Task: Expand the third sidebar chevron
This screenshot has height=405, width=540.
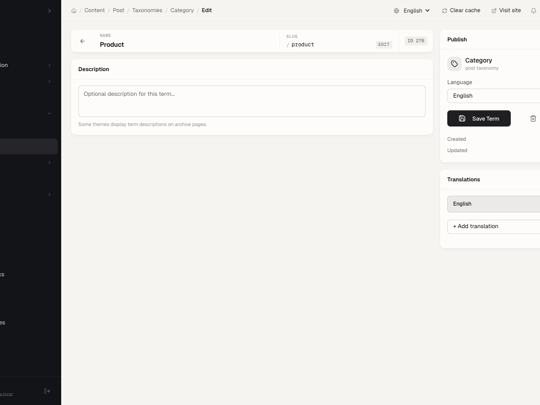Action: [x=49, y=81]
